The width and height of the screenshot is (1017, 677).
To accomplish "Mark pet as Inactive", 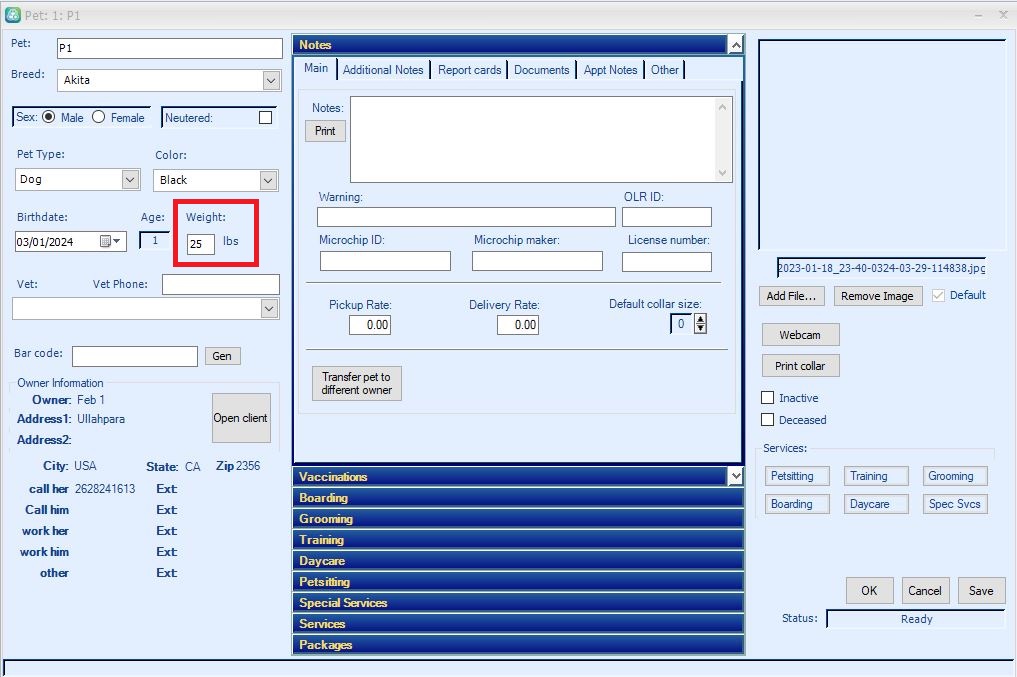I will click(x=768, y=398).
